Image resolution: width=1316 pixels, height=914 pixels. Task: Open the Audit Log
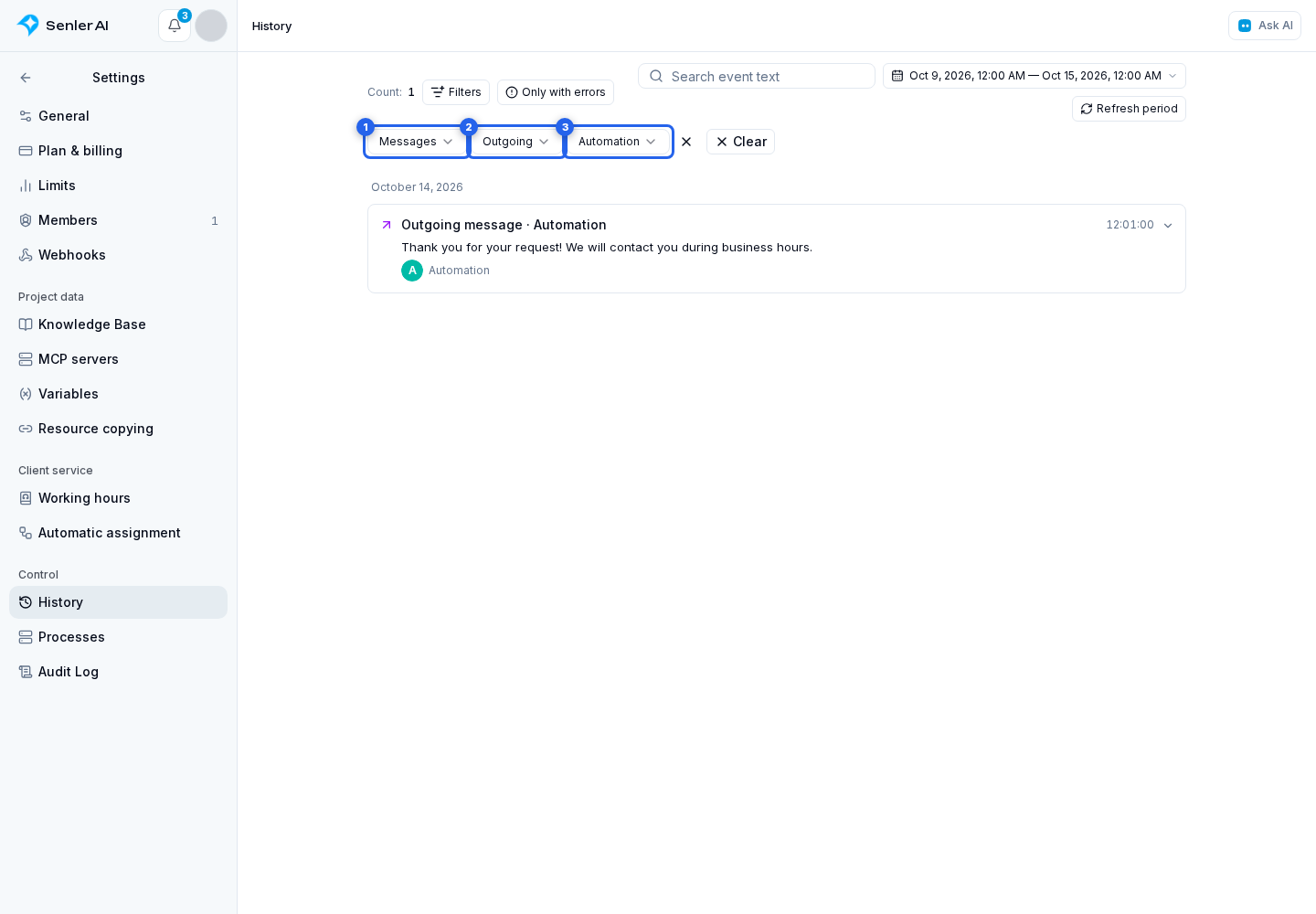(x=119, y=672)
